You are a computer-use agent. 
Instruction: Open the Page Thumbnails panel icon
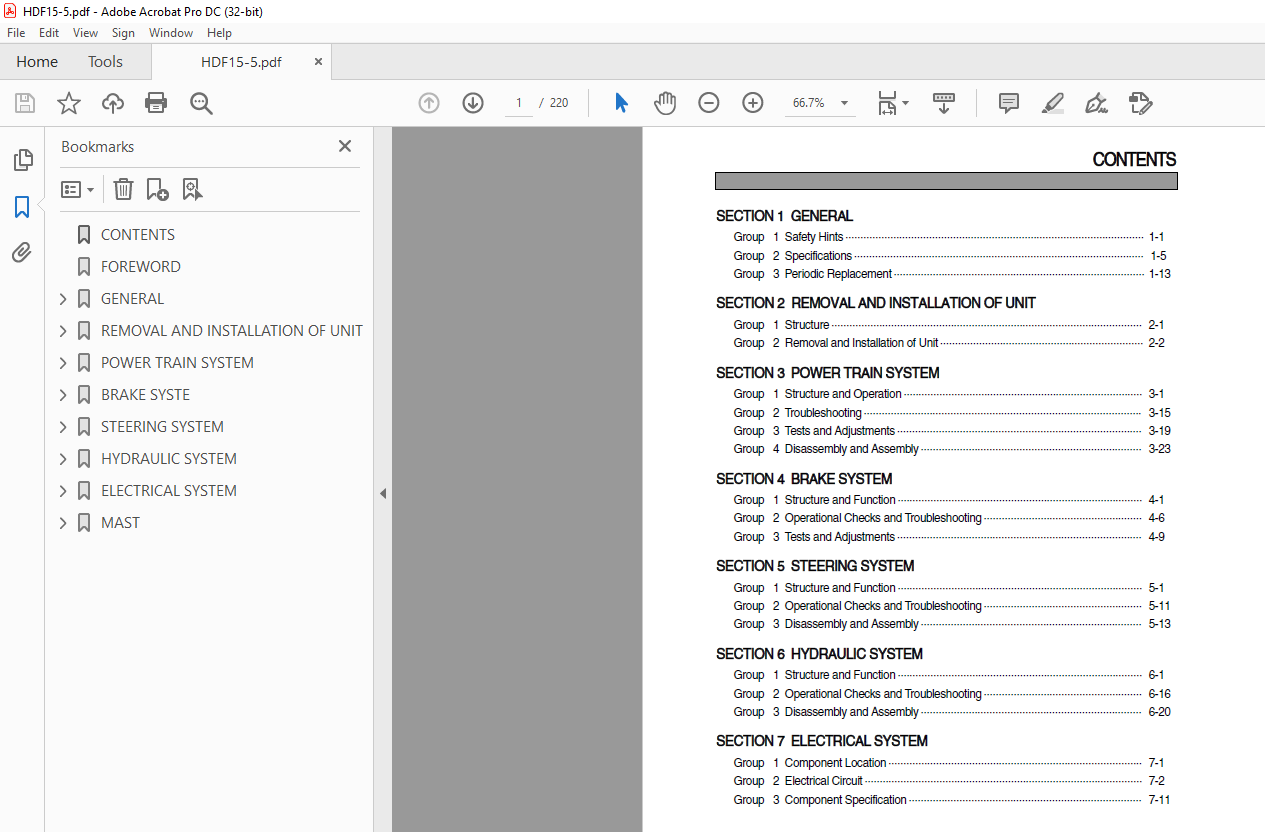tap(22, 160)
